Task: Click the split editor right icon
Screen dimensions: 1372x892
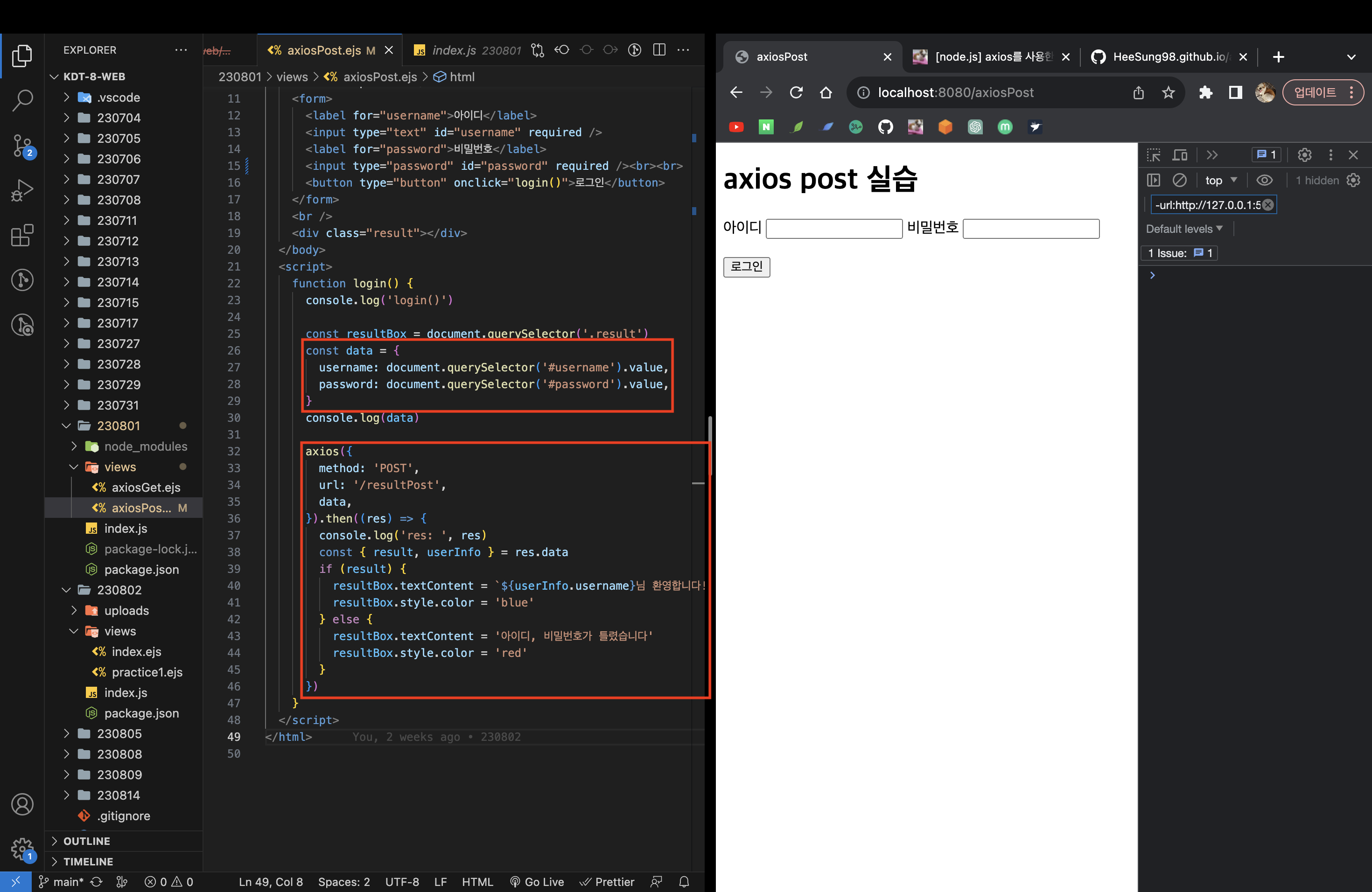Action: [659, 50]
